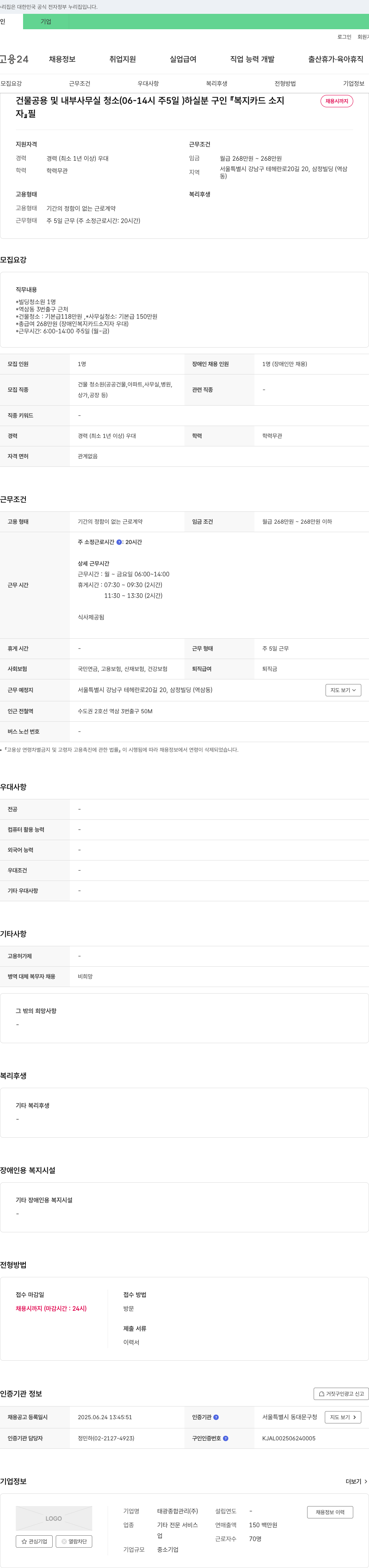Open the 출산휴가·육아휴직 menu
This screenshot has height=1568, width=369.
tap(336, 59)
